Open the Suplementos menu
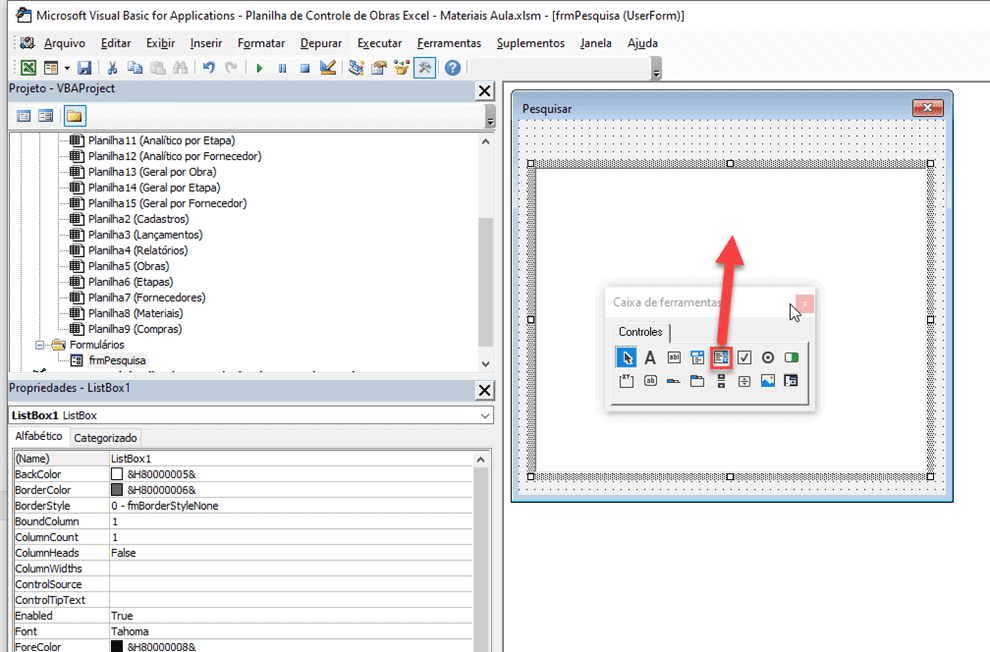This screenshot has height=652, width=990. (x=530, y=44)
